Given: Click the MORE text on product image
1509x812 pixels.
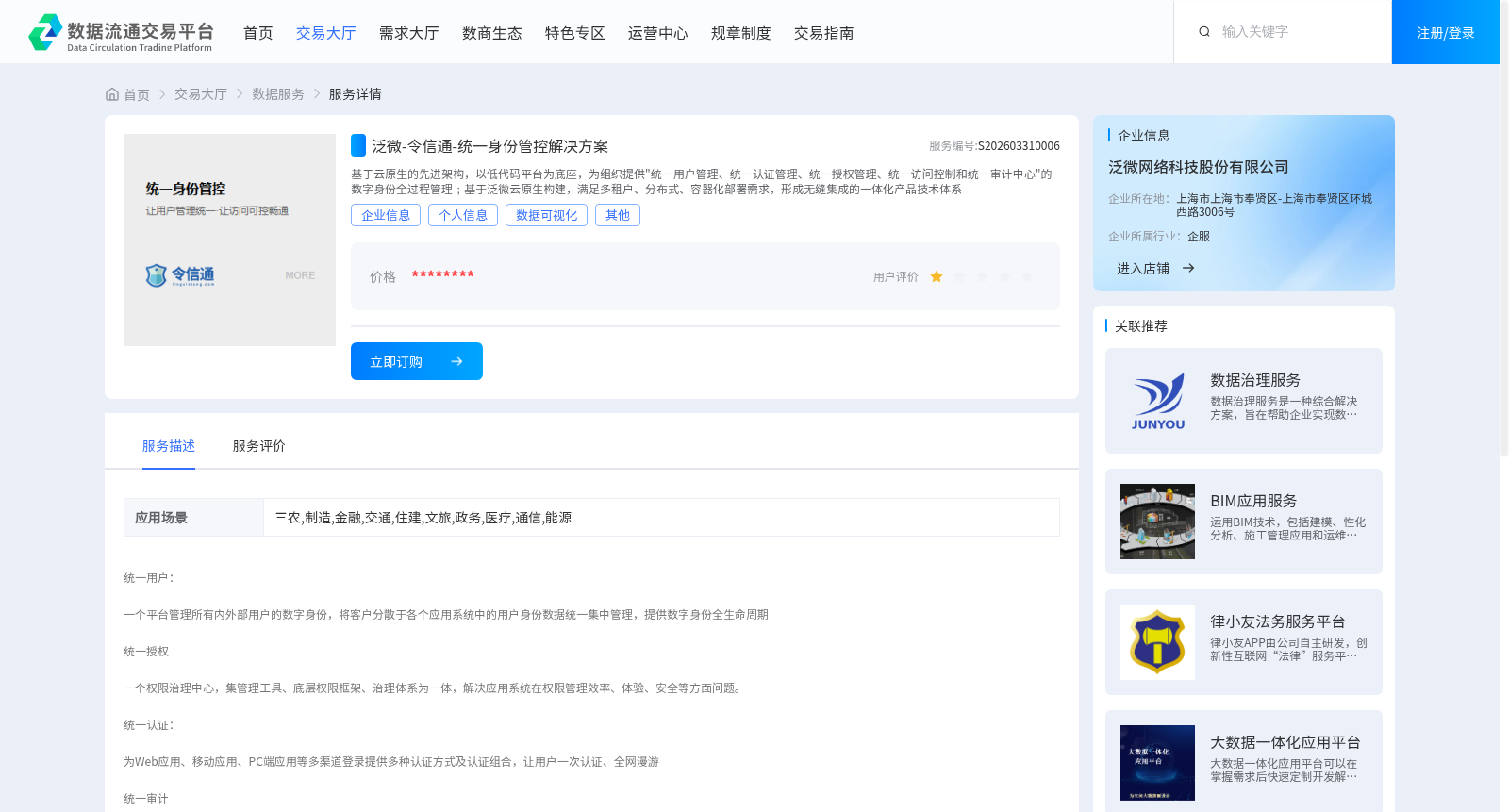Looking at the screenshot, I should (300, 275).
